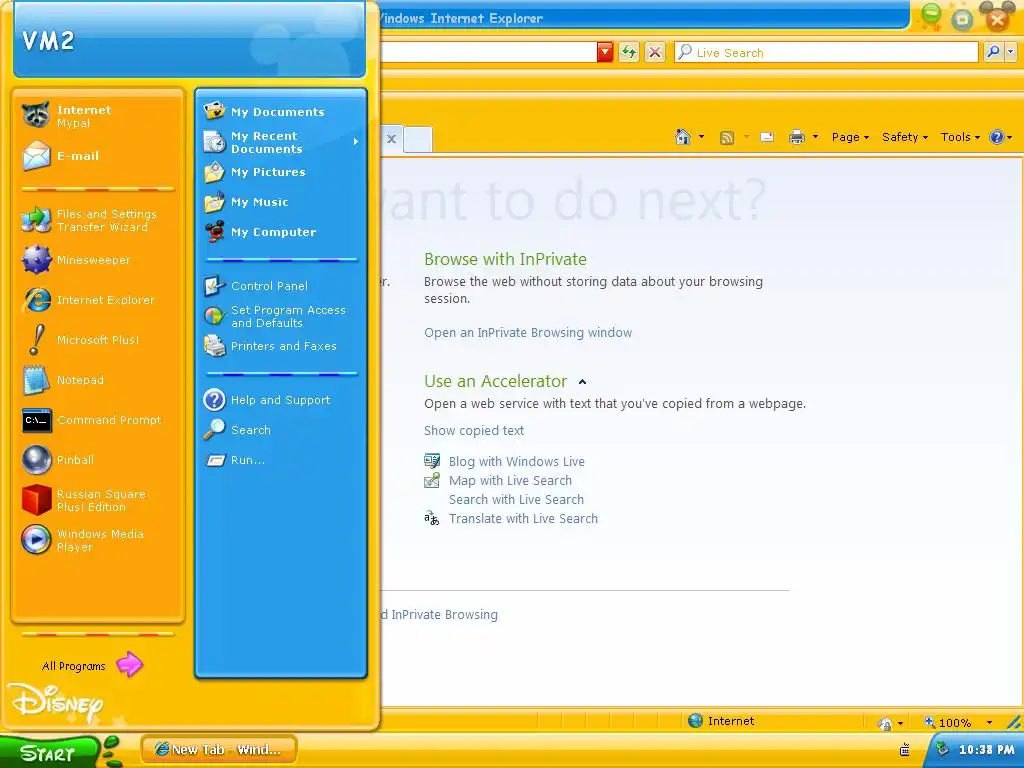The height and width of the screenshot is (768, 1024).
Task: Open the E-mail envelope icon
Action: 36,156
